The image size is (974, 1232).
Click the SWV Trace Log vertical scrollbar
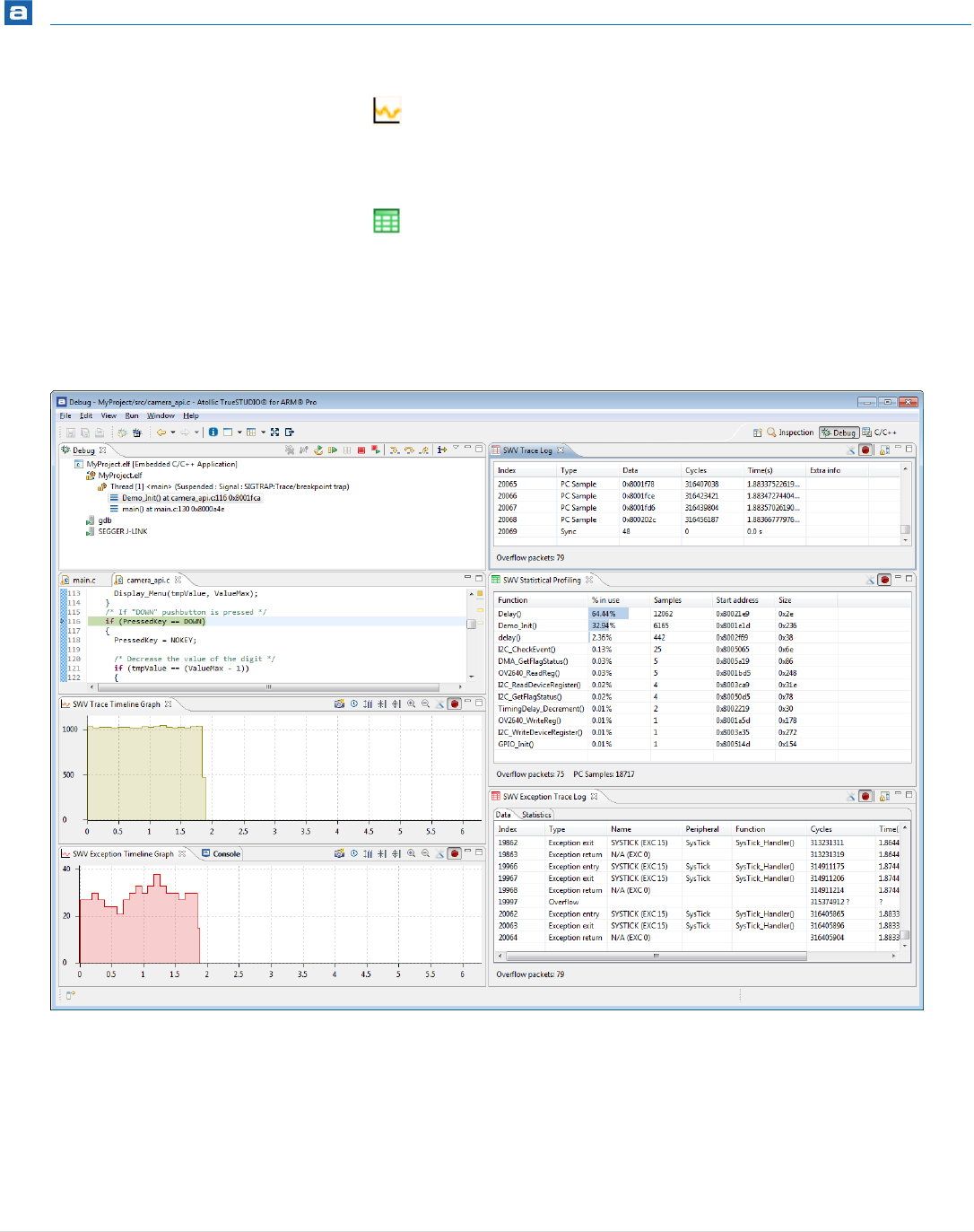[906, 502]
